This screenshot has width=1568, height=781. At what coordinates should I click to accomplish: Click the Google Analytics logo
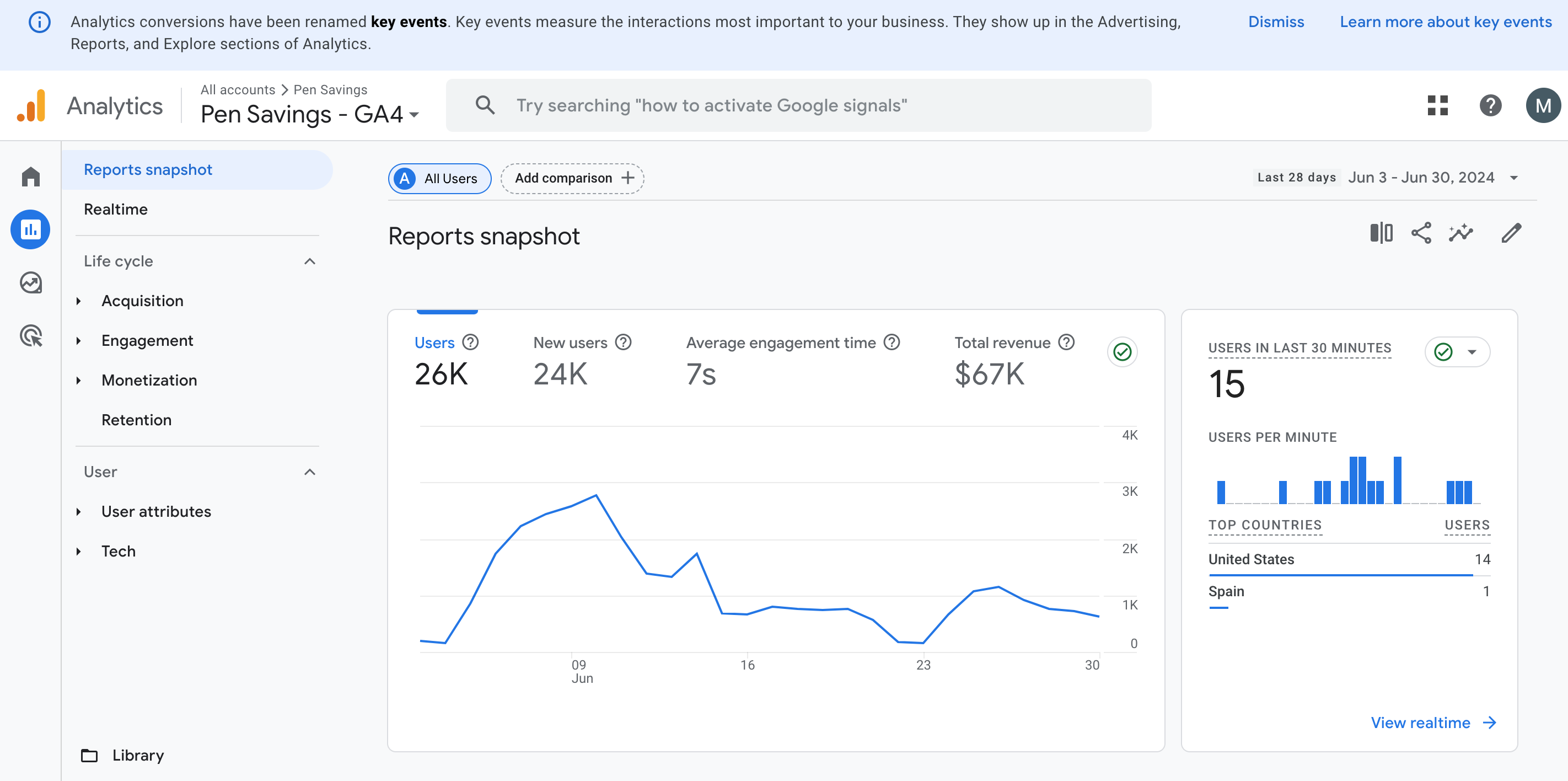(x=31, y=106)
